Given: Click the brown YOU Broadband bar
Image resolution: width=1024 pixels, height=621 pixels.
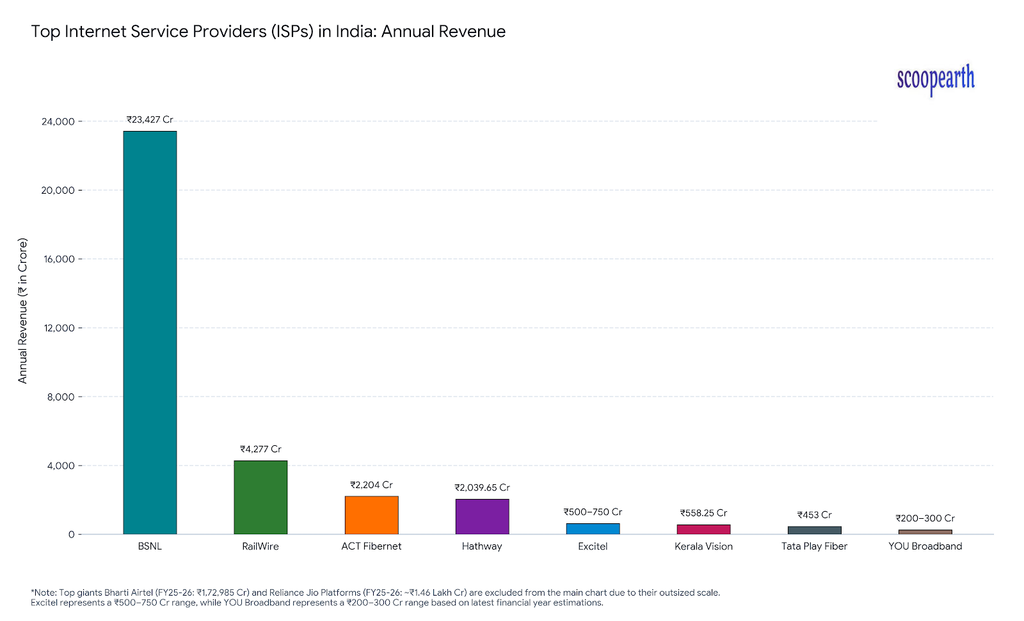Looking at the screenshot, I should pyautogui.click(x=925, y=532).
